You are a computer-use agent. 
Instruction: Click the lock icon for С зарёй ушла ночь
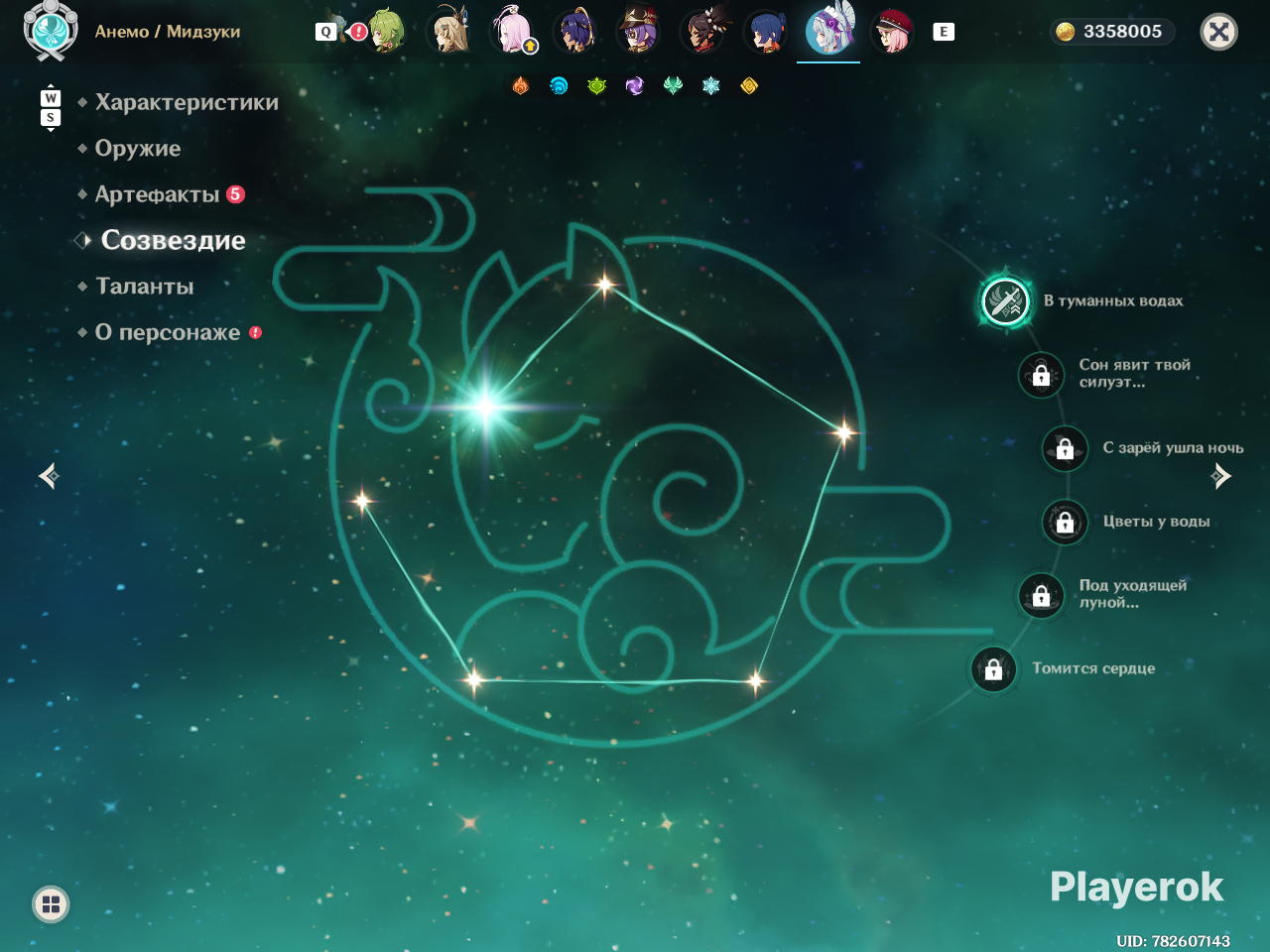[1065, 448]
